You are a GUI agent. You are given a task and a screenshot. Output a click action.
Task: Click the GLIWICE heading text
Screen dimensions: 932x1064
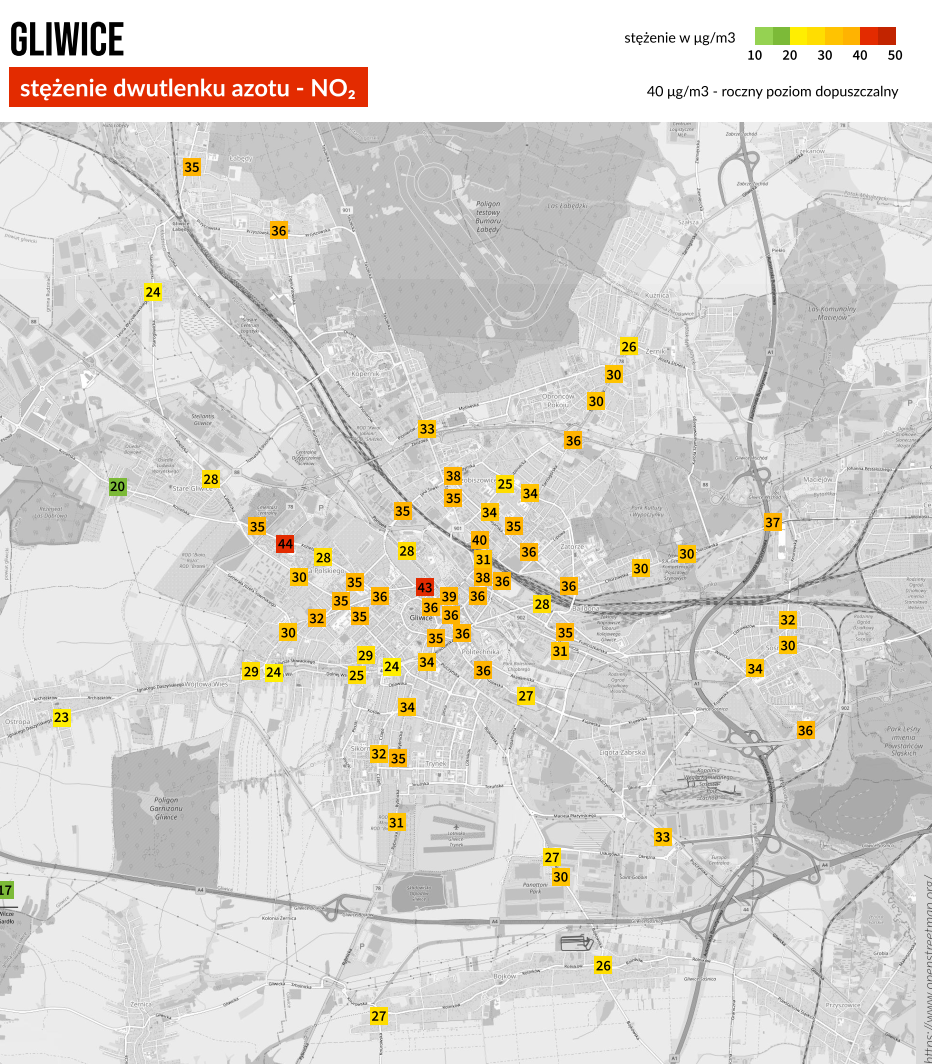(67, 40)
